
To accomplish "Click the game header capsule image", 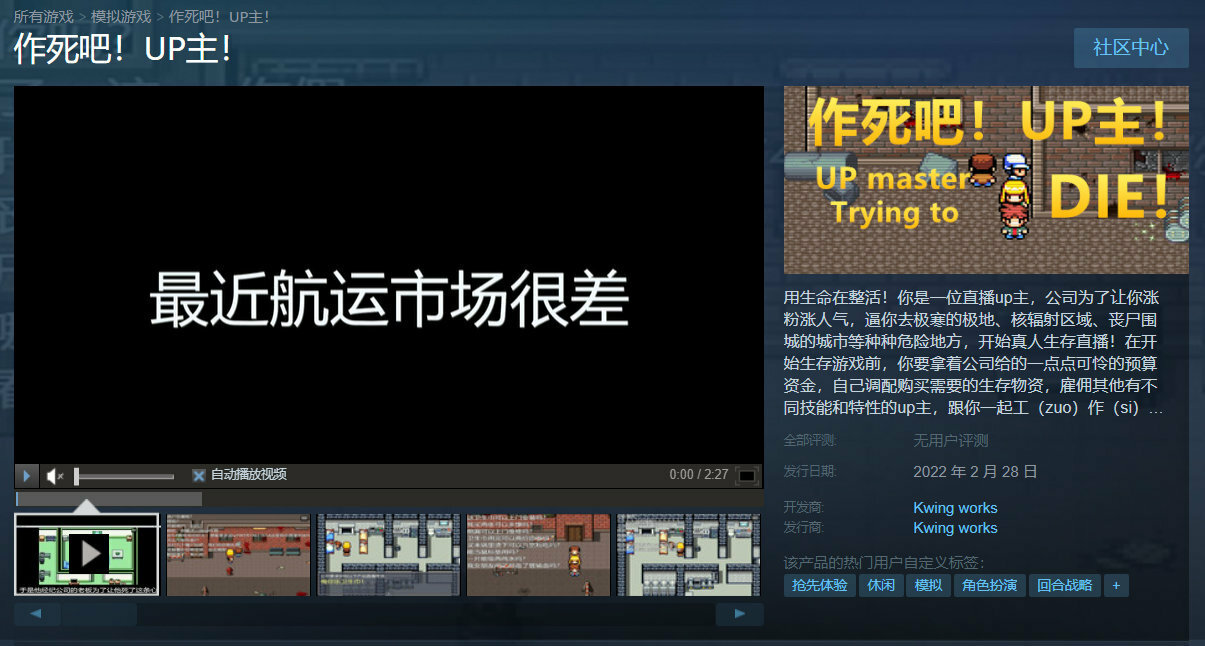I will point(986,180).
